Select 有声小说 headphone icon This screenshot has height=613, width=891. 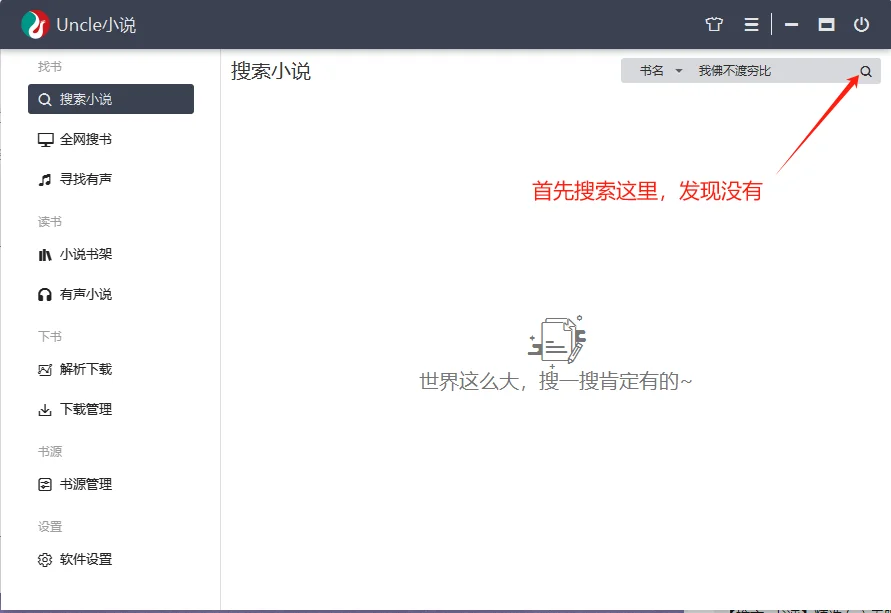click(45, 294)
